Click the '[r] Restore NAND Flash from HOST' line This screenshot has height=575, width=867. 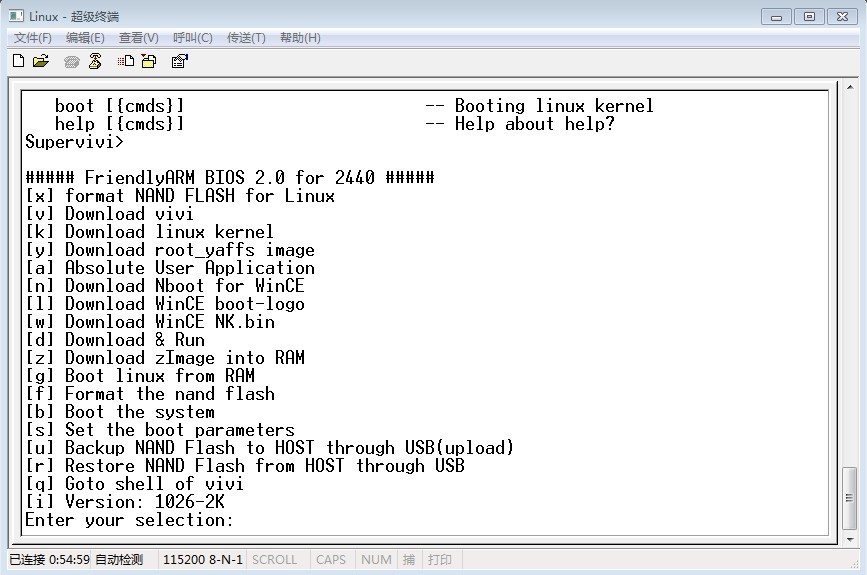pos(245,466)
